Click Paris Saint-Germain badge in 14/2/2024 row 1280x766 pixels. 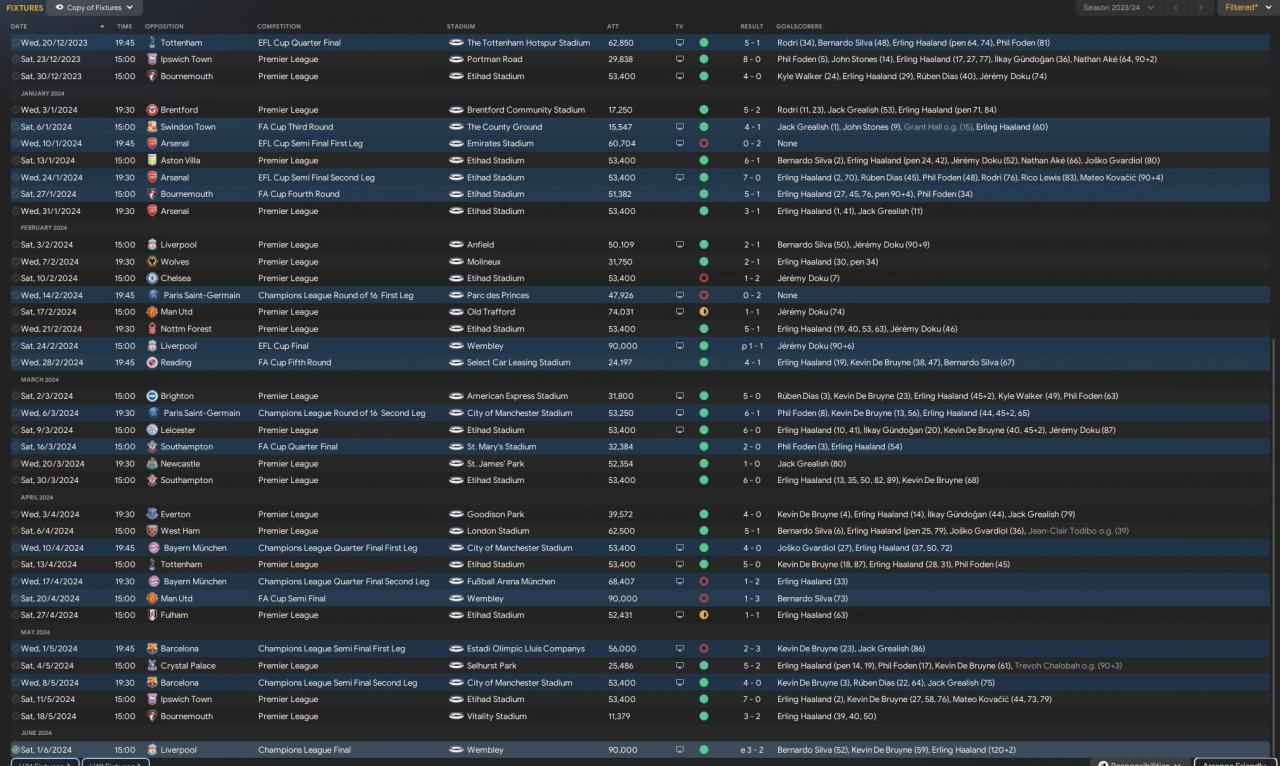tap(152, 295)
